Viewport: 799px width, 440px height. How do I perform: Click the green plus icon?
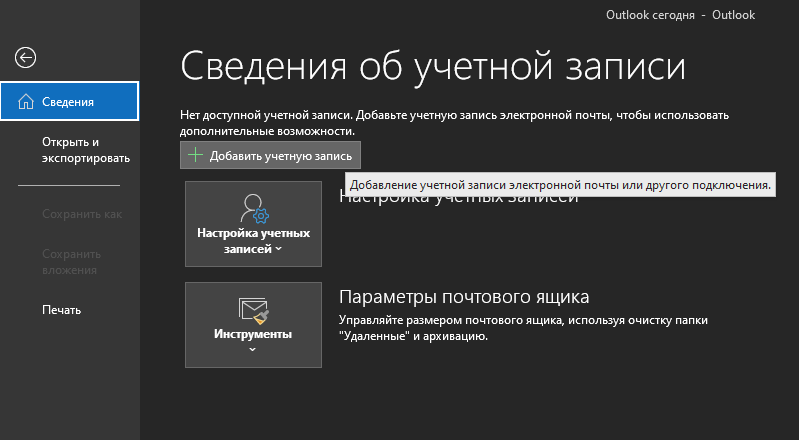coord(195,156)
